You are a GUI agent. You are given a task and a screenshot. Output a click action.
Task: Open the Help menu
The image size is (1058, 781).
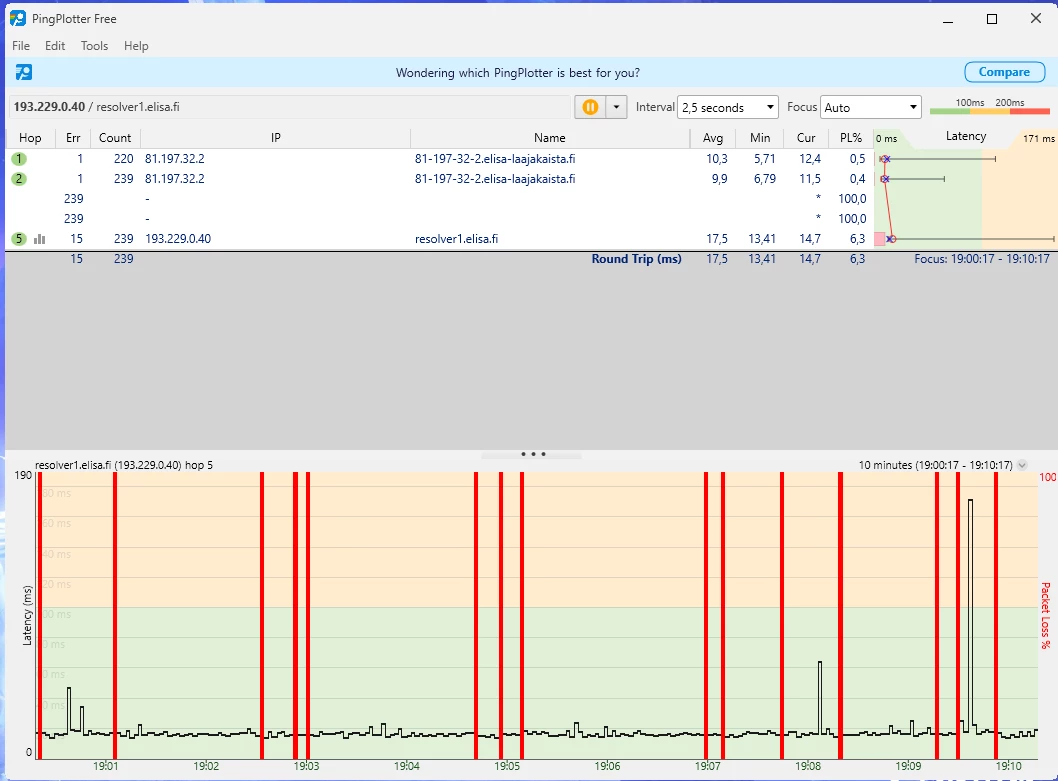[x=136, y=46]
